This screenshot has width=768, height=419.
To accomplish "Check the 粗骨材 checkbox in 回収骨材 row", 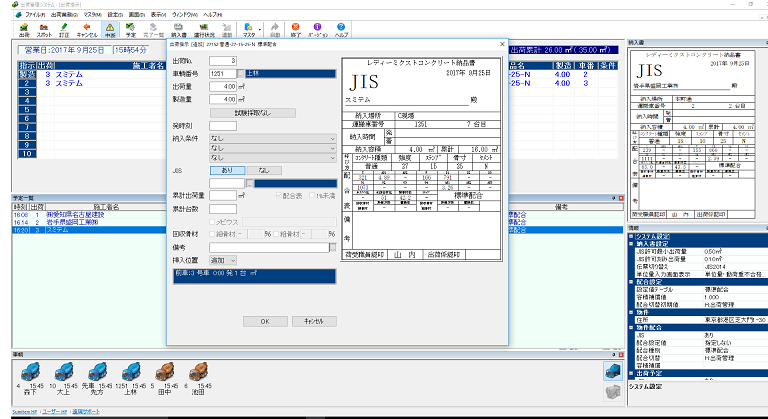I will [x=276, y=234].
